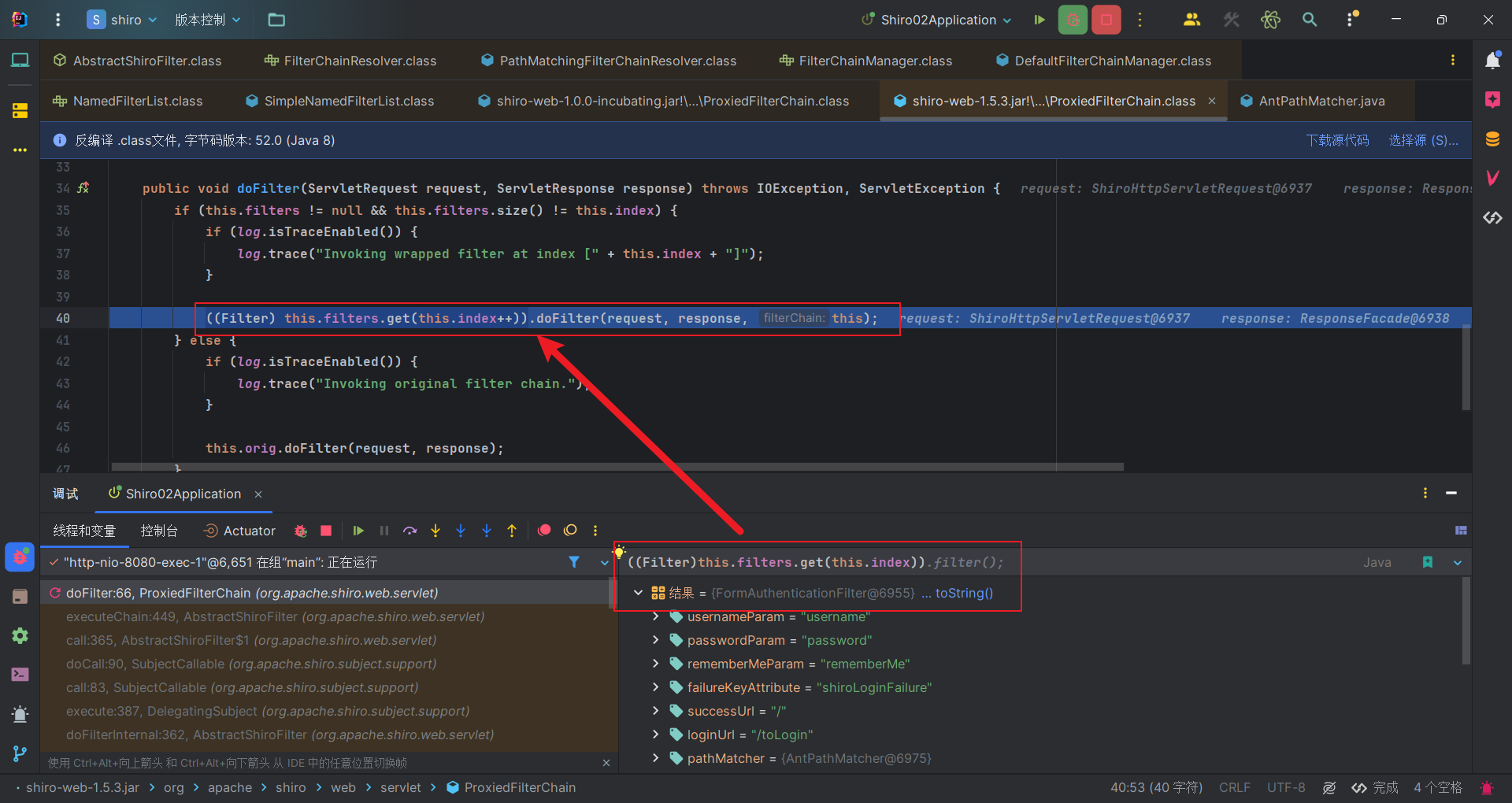The image size is (1512, 803).
Task: Collapse the 结果 FormAuthenticationFilter node
Action: pyautogui.click(x=638, y=593)
